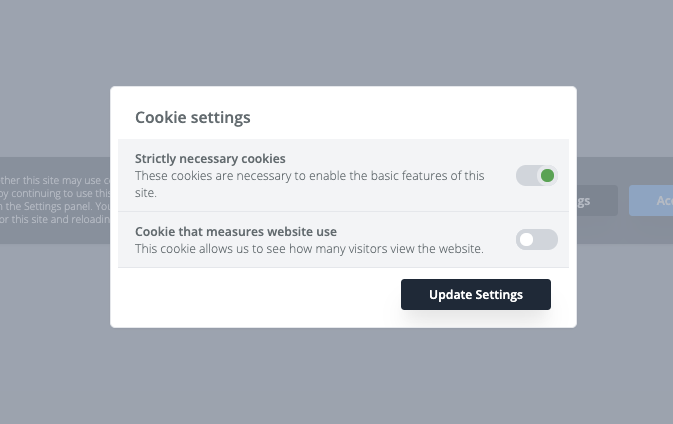Toggle the Strictly necessary cookies switch
Image resolution: width=673 pixels, height=424 pixels.
537,176
